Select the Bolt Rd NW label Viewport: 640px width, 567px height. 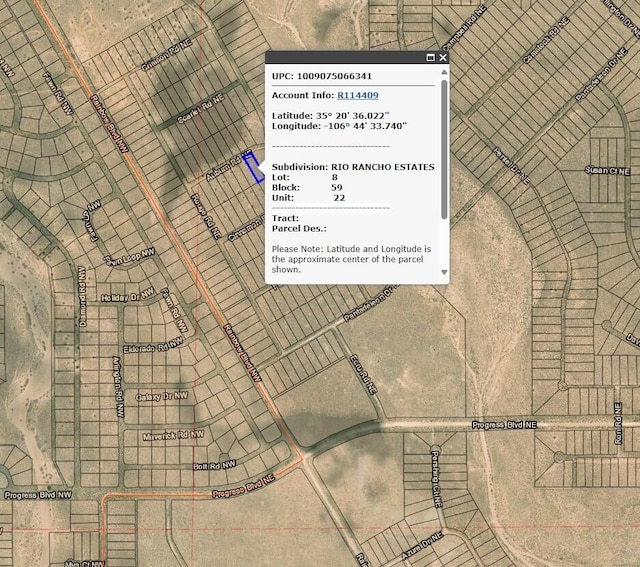click(214, 465)
